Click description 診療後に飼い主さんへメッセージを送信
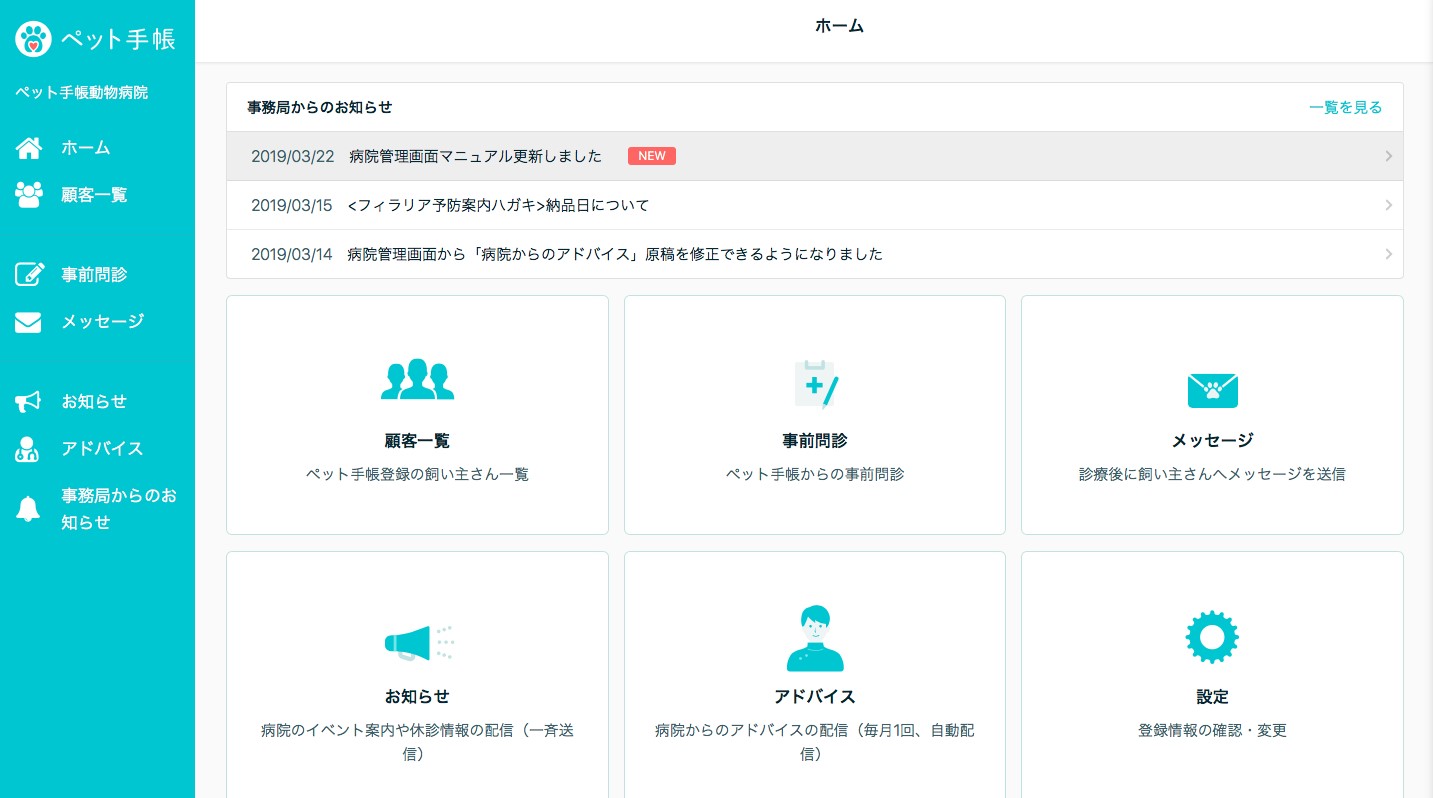Viewport: 1433px width, 798px height. pyautogui.click(x=1212, y=474)
